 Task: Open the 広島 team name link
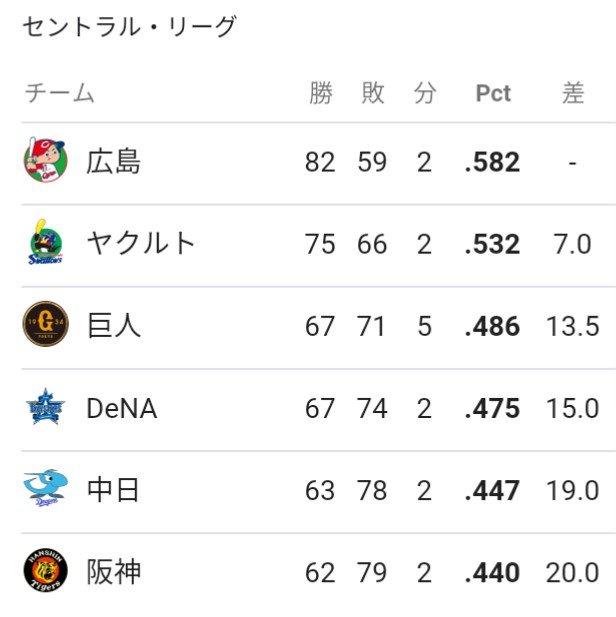[113, 162]
